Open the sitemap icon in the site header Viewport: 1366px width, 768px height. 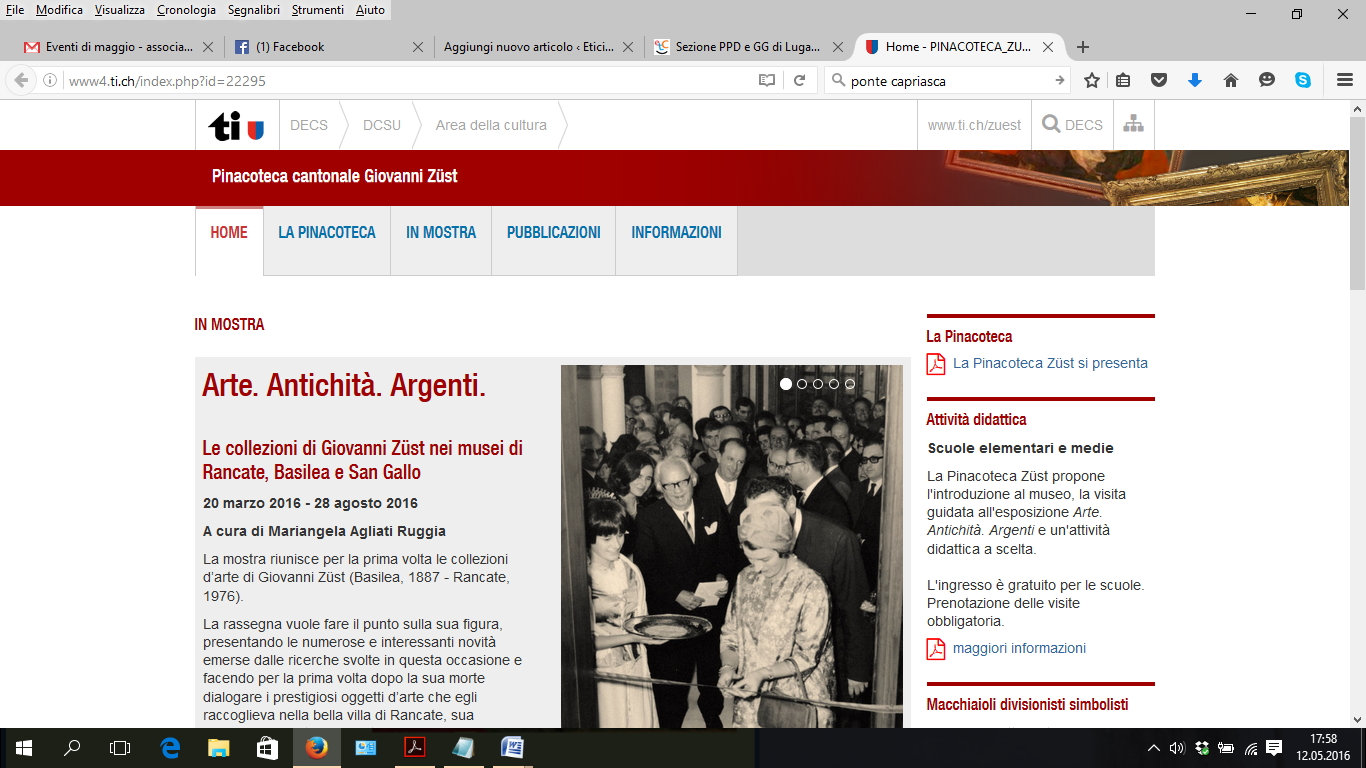pos(1133,124)
